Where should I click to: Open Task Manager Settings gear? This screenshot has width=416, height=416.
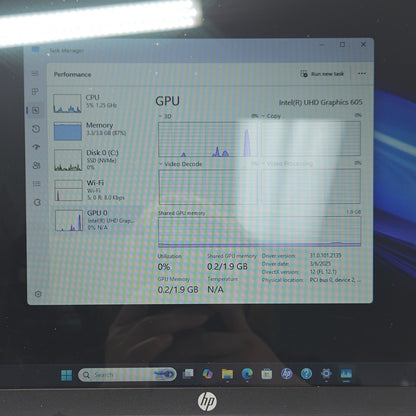pyautogui.click(x=38, y=294)
